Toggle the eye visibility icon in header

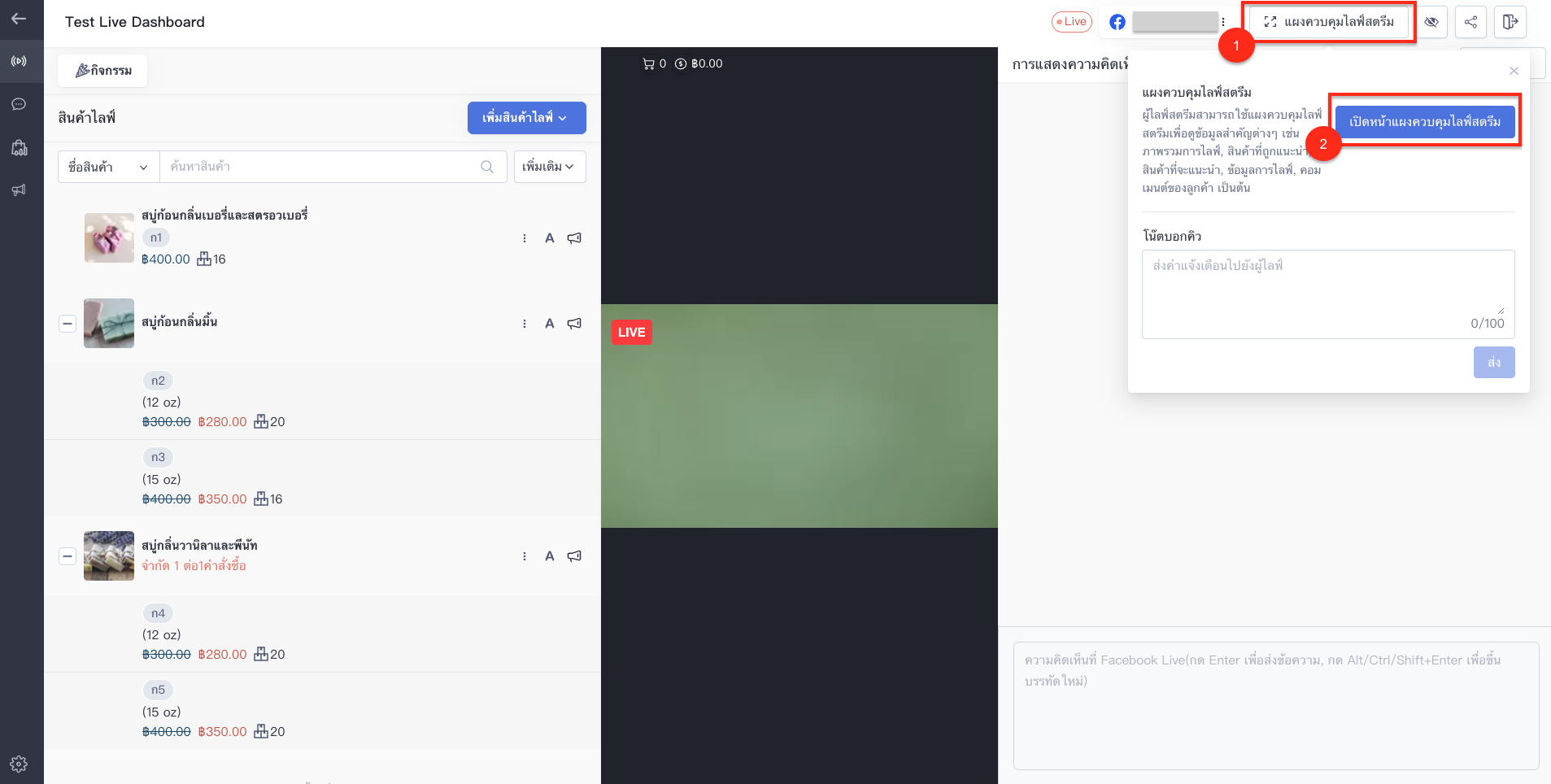click(1431, 22)
